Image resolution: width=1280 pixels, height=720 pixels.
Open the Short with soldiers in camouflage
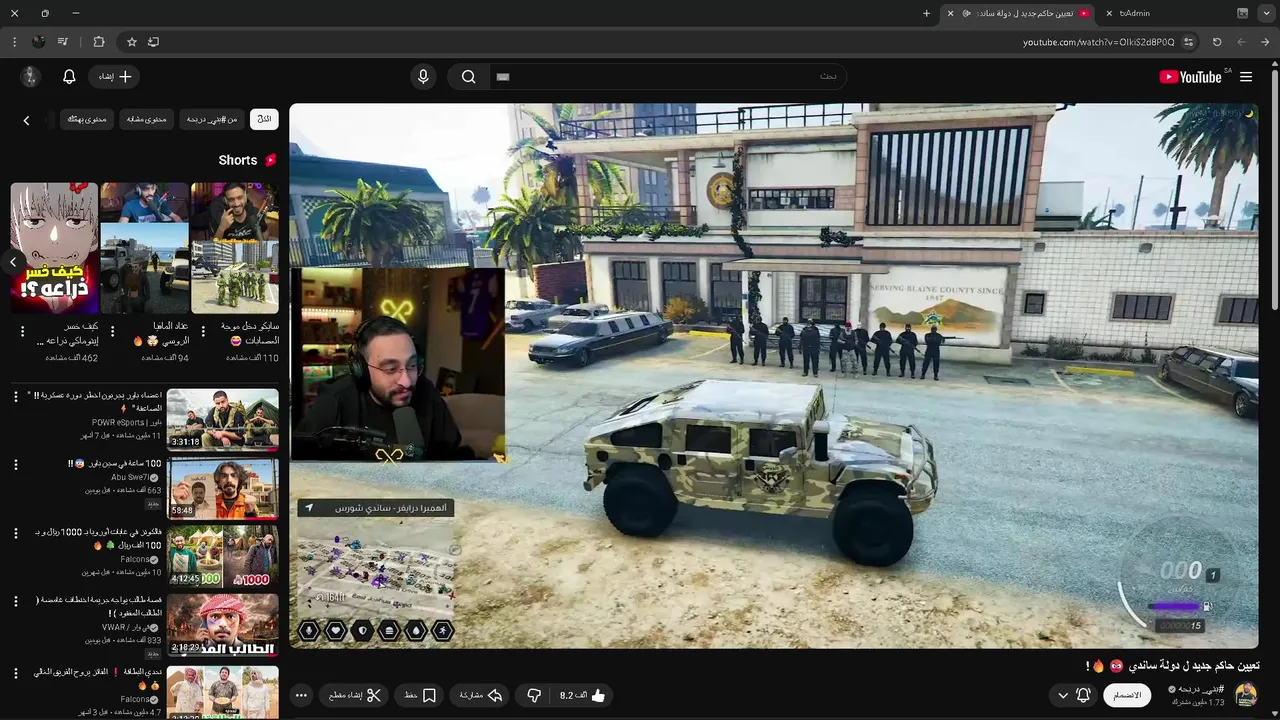click(x=235, y=248)
